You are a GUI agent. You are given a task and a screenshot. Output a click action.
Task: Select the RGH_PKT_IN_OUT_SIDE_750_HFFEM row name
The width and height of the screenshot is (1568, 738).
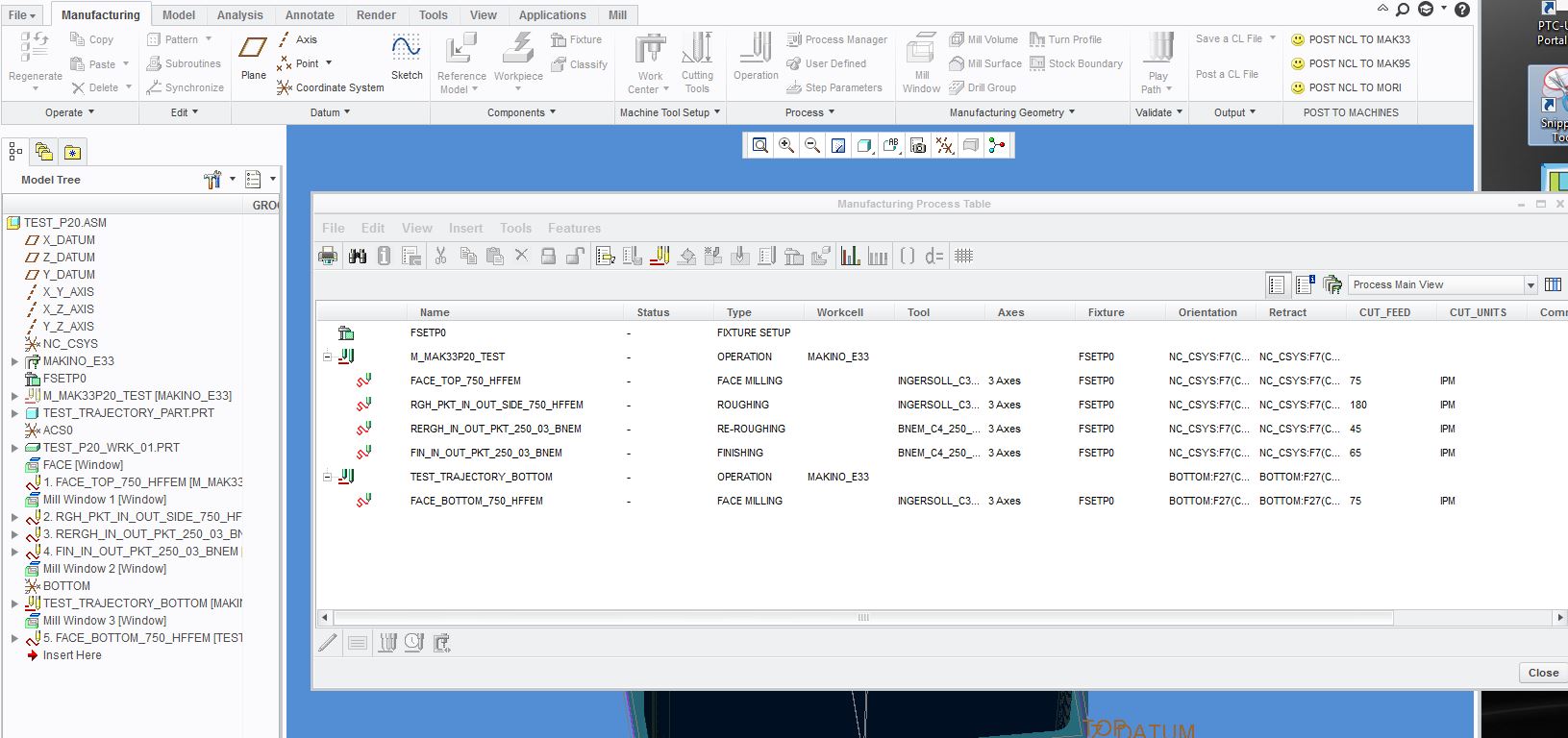(x=496, y=405)
